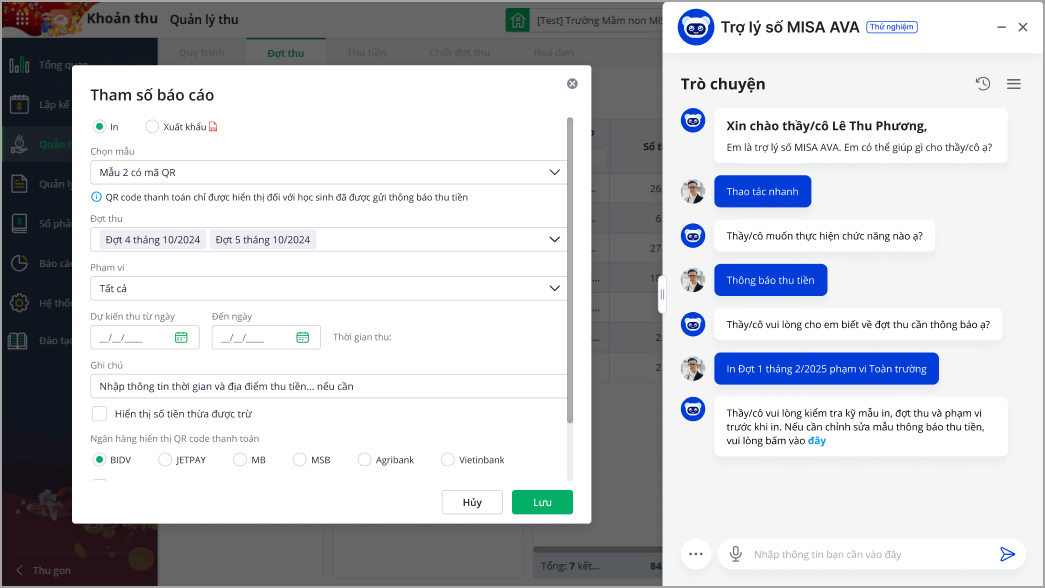Image resolution: width=1045 pixels, height=588 pixels.
Task: Click the microphone voice input icon
Action: pyautogui.click(x=735, y=554)
